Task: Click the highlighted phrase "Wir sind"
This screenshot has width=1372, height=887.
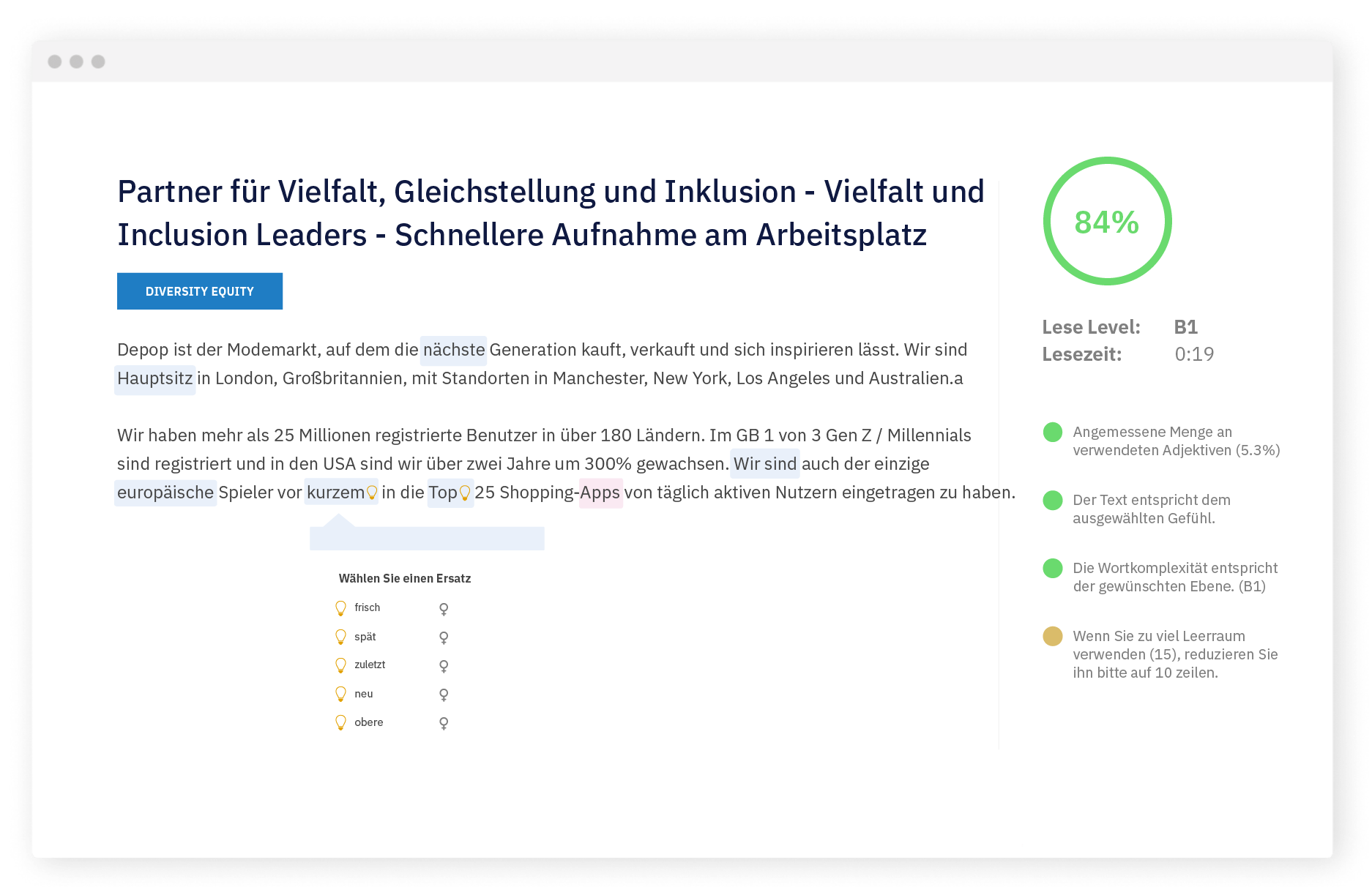Action: [x=764, y=464]
